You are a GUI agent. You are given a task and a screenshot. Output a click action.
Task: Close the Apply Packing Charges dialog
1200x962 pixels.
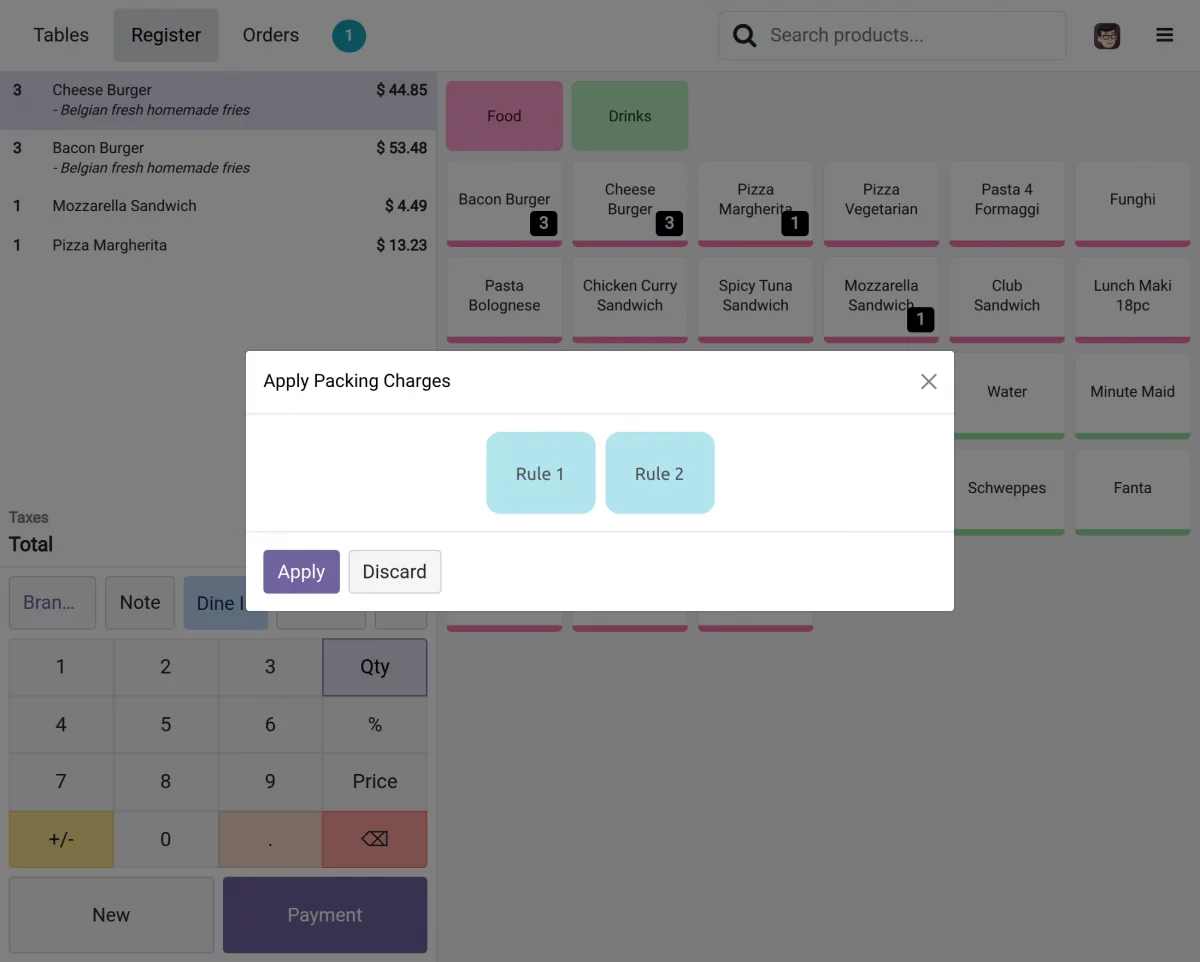(x=928, y=381)
